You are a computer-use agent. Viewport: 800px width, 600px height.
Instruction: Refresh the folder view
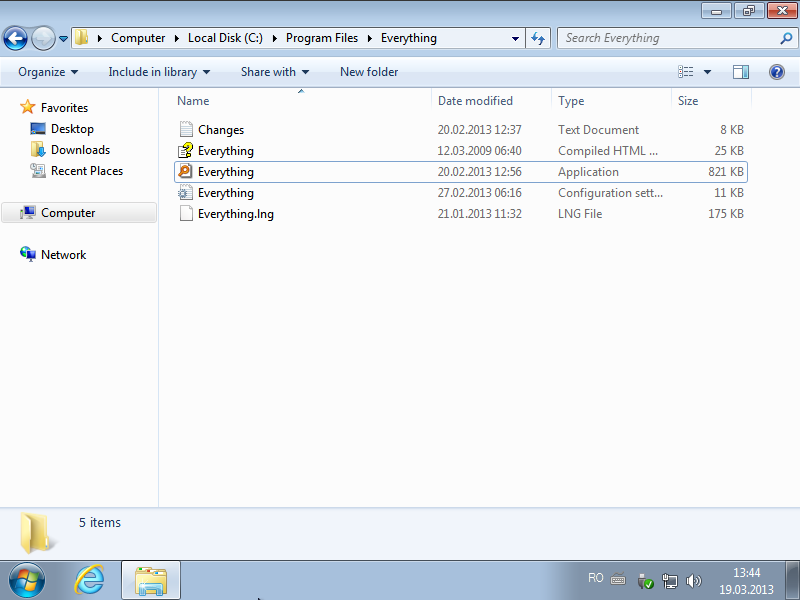pyautogui.click(x=538, y=38)
